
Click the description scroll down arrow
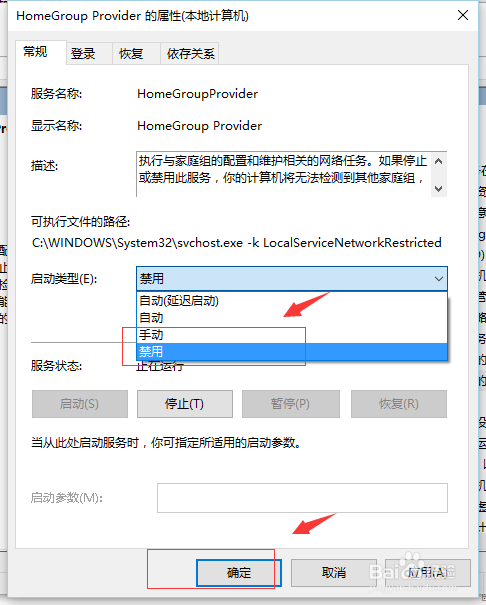(x=439, y=188)
